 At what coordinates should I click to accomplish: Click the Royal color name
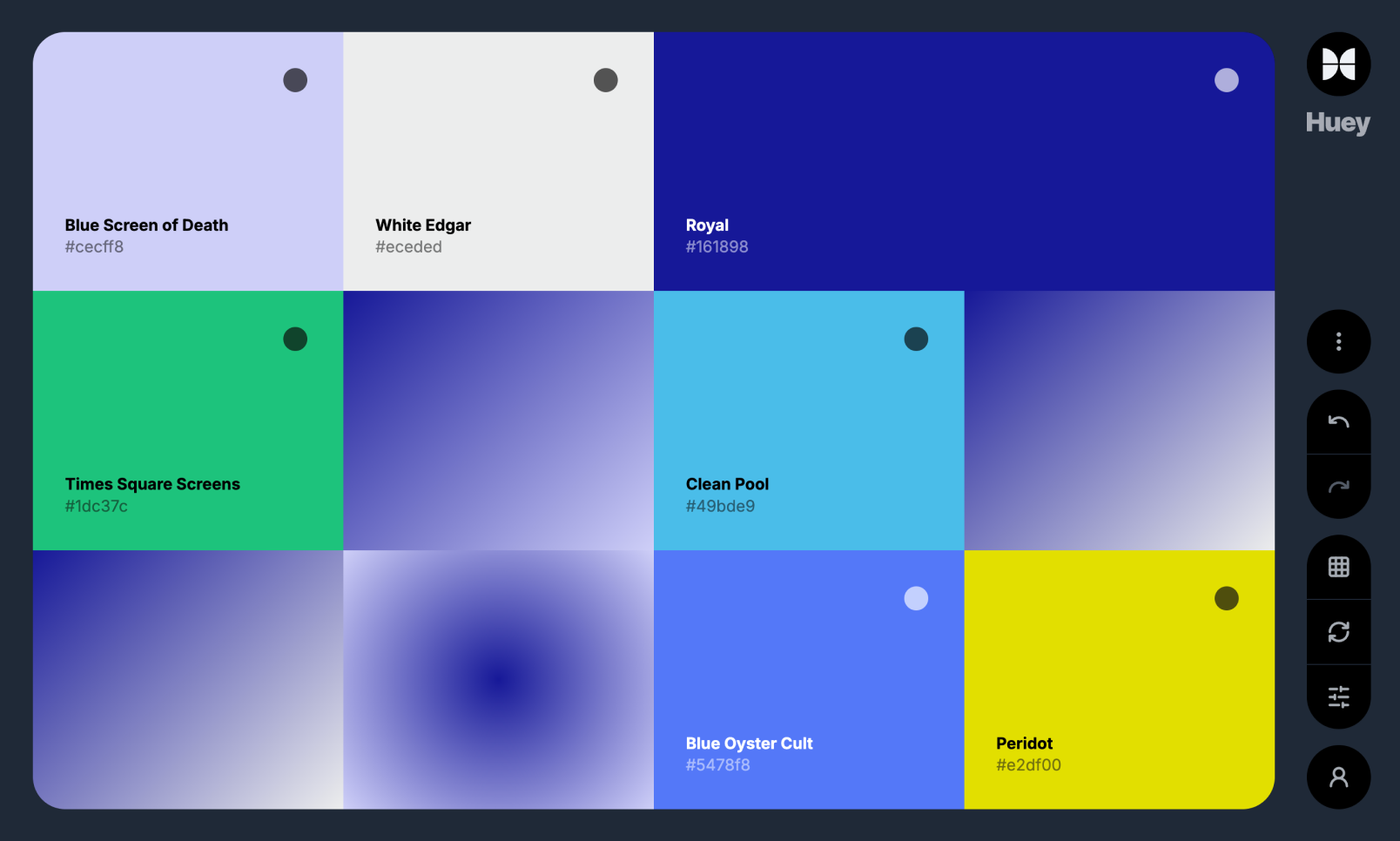coord(707,225)
